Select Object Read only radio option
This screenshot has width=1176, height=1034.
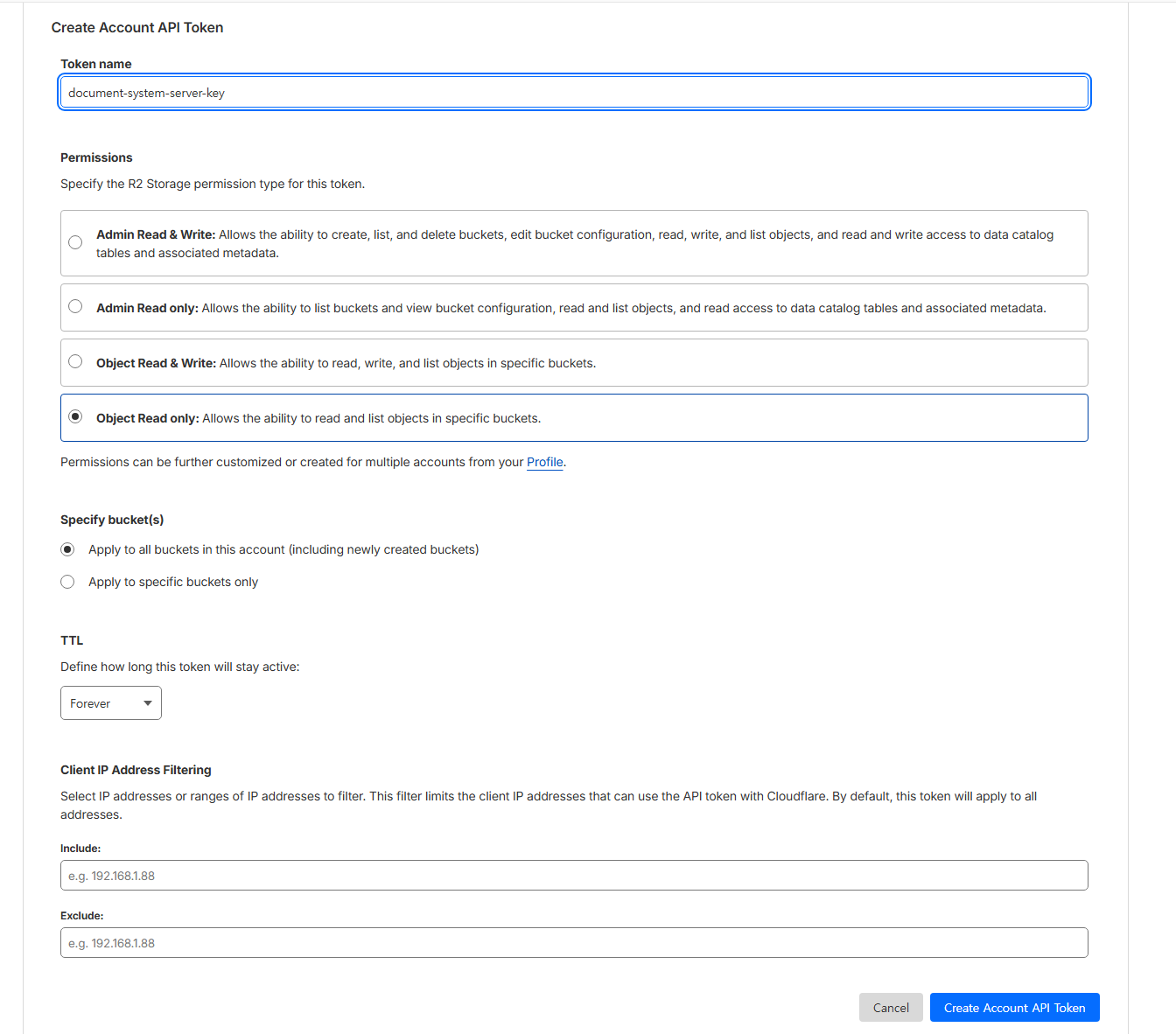click(75, 416)
